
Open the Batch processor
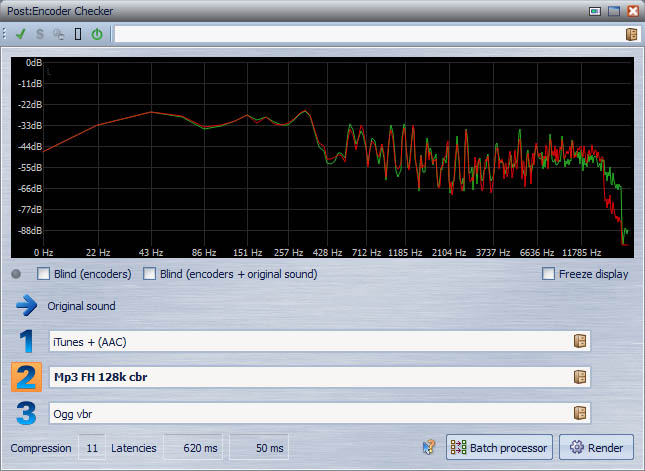pos(499,448)
